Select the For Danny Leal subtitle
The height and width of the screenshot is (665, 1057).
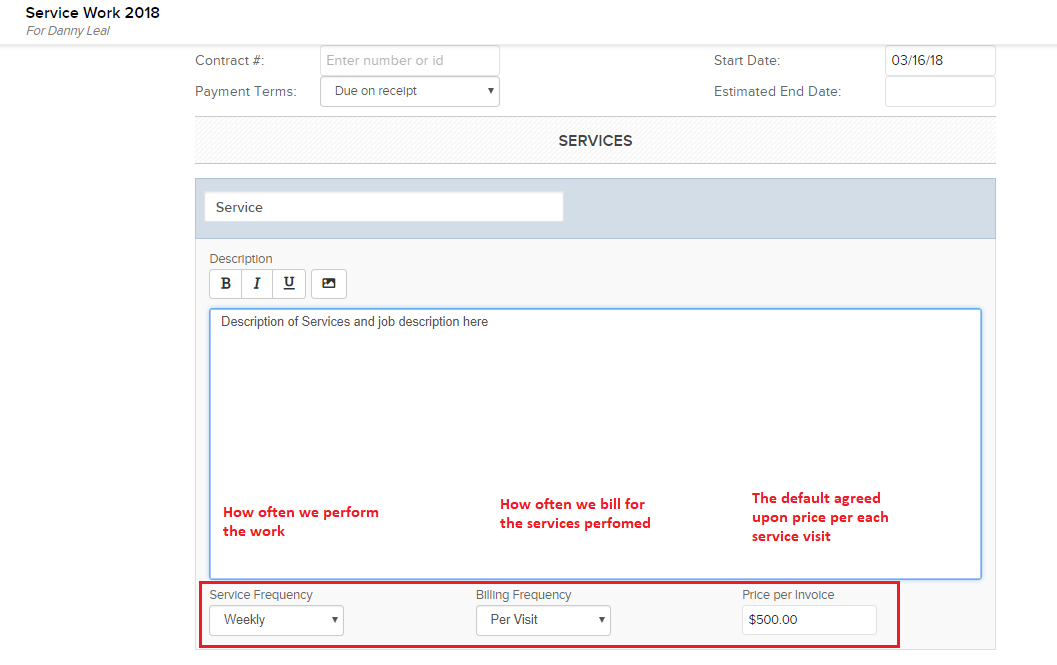(x=68, y=31)
